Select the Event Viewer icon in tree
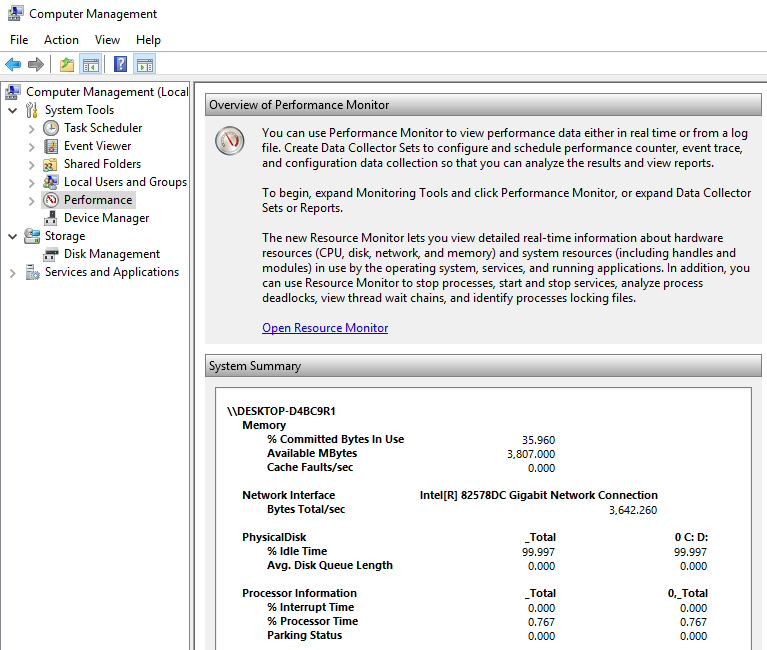The height and width of the screenshot is (650, 767). [x=51, y=146]
